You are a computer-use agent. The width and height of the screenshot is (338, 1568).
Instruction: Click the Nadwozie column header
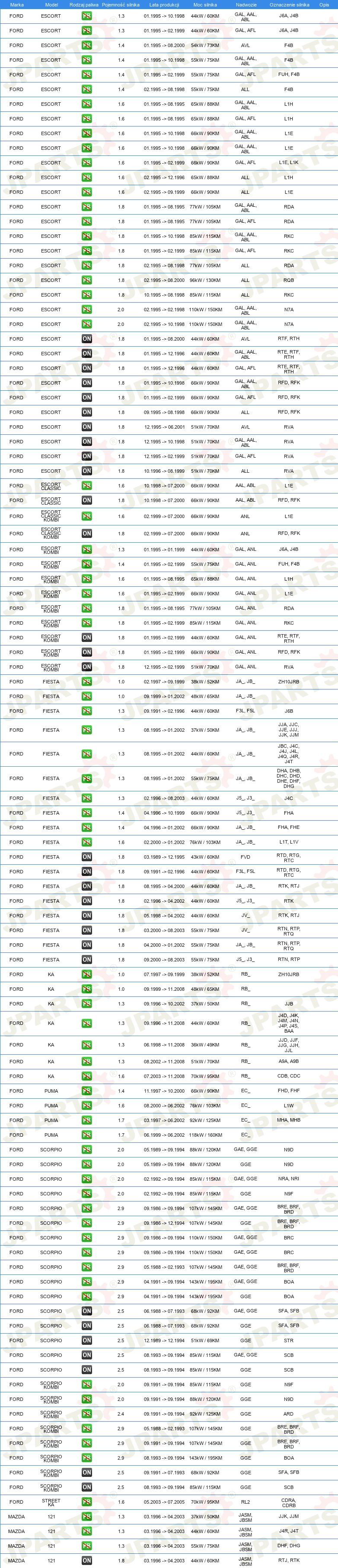tap(246, 4)
